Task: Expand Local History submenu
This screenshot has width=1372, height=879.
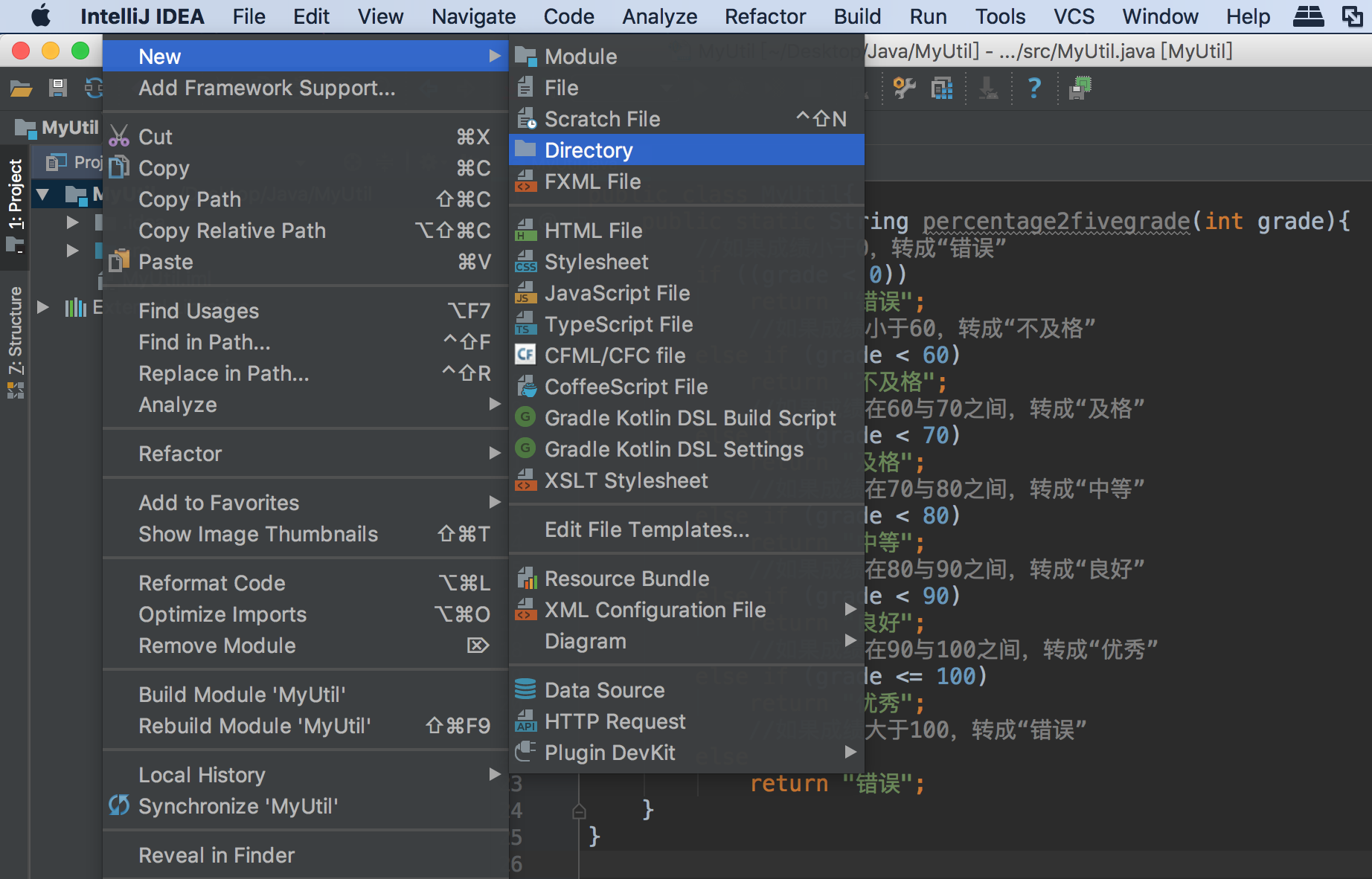Action: tap(305, 775)
